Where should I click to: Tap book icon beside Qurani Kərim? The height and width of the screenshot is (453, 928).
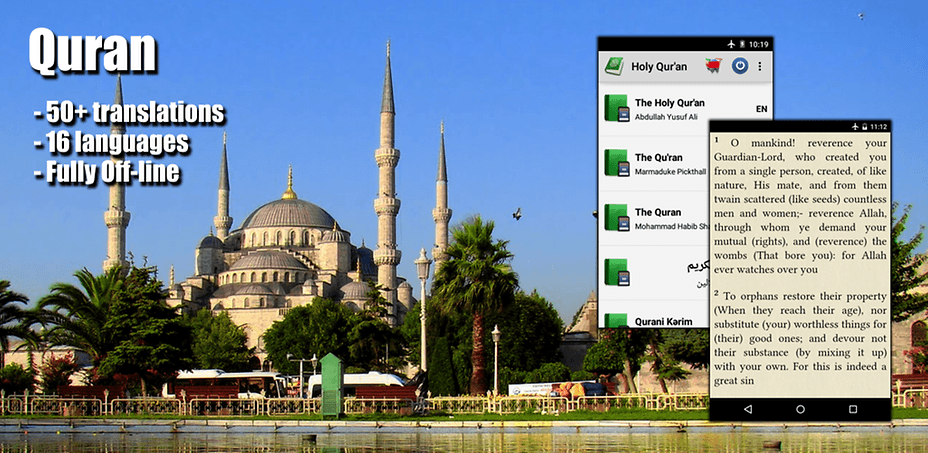coord(616,320)
